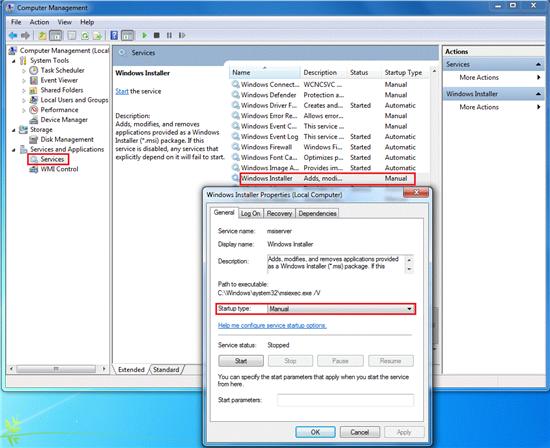Open More Actions under Services in Actions

pos(494,78)
